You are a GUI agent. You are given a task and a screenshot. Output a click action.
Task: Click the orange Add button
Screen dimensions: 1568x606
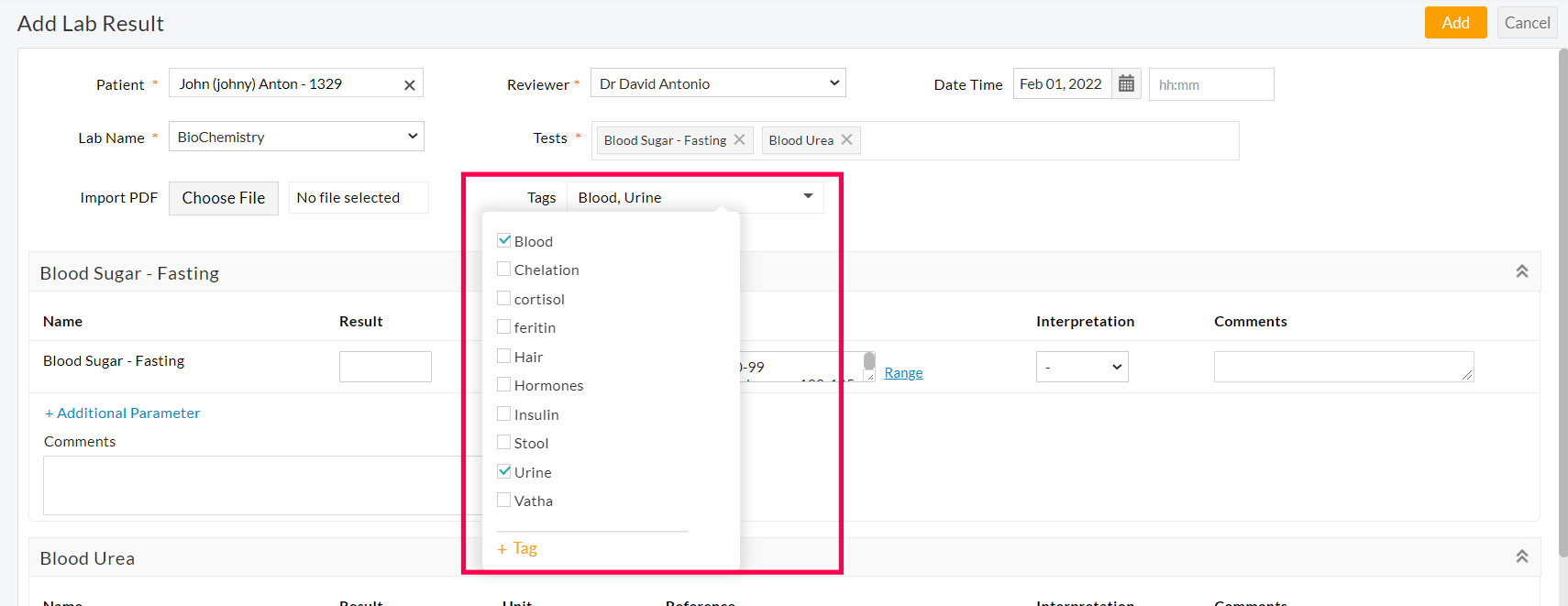[x=1455, y=23]
